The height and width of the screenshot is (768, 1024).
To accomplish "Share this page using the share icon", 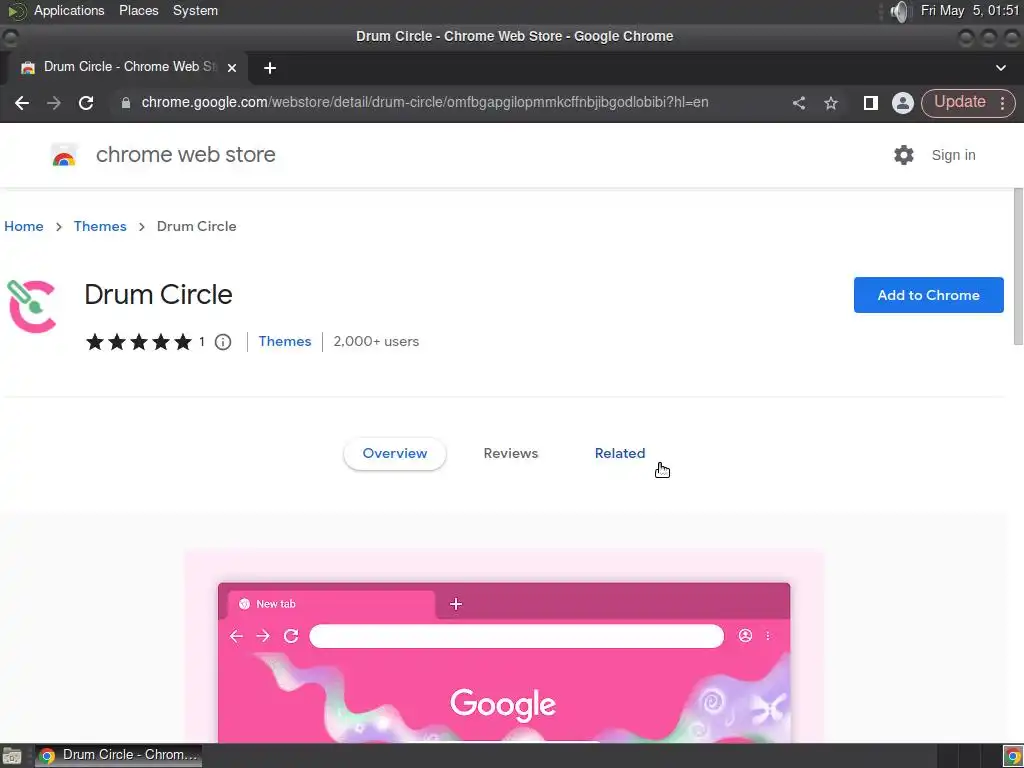I will 799,103.
